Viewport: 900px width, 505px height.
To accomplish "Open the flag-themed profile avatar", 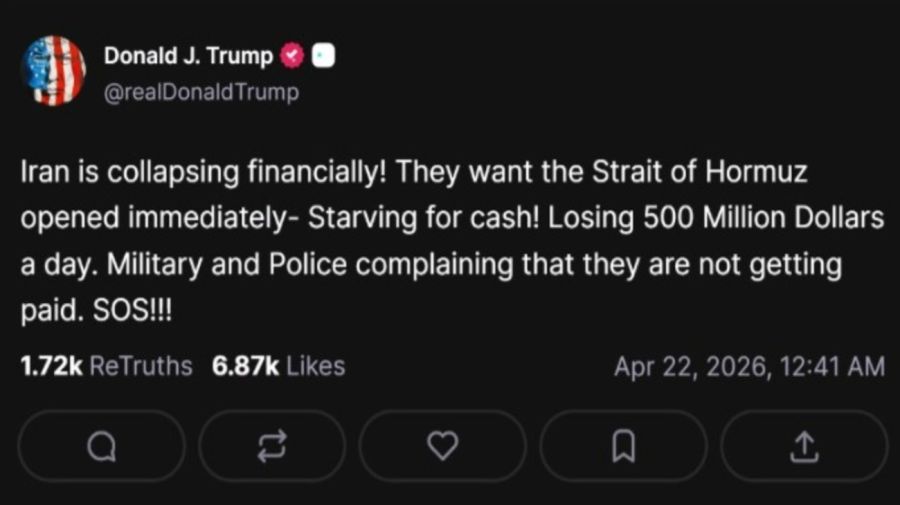I will [x=54, y=70].
